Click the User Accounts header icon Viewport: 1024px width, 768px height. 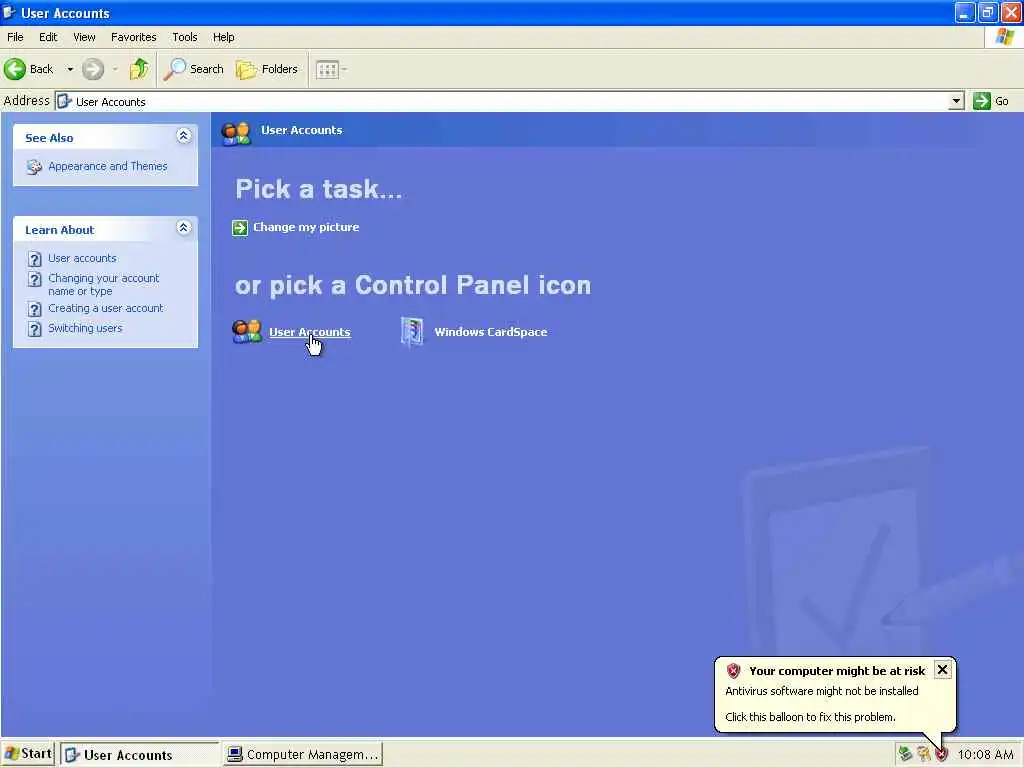coord(236,133)
